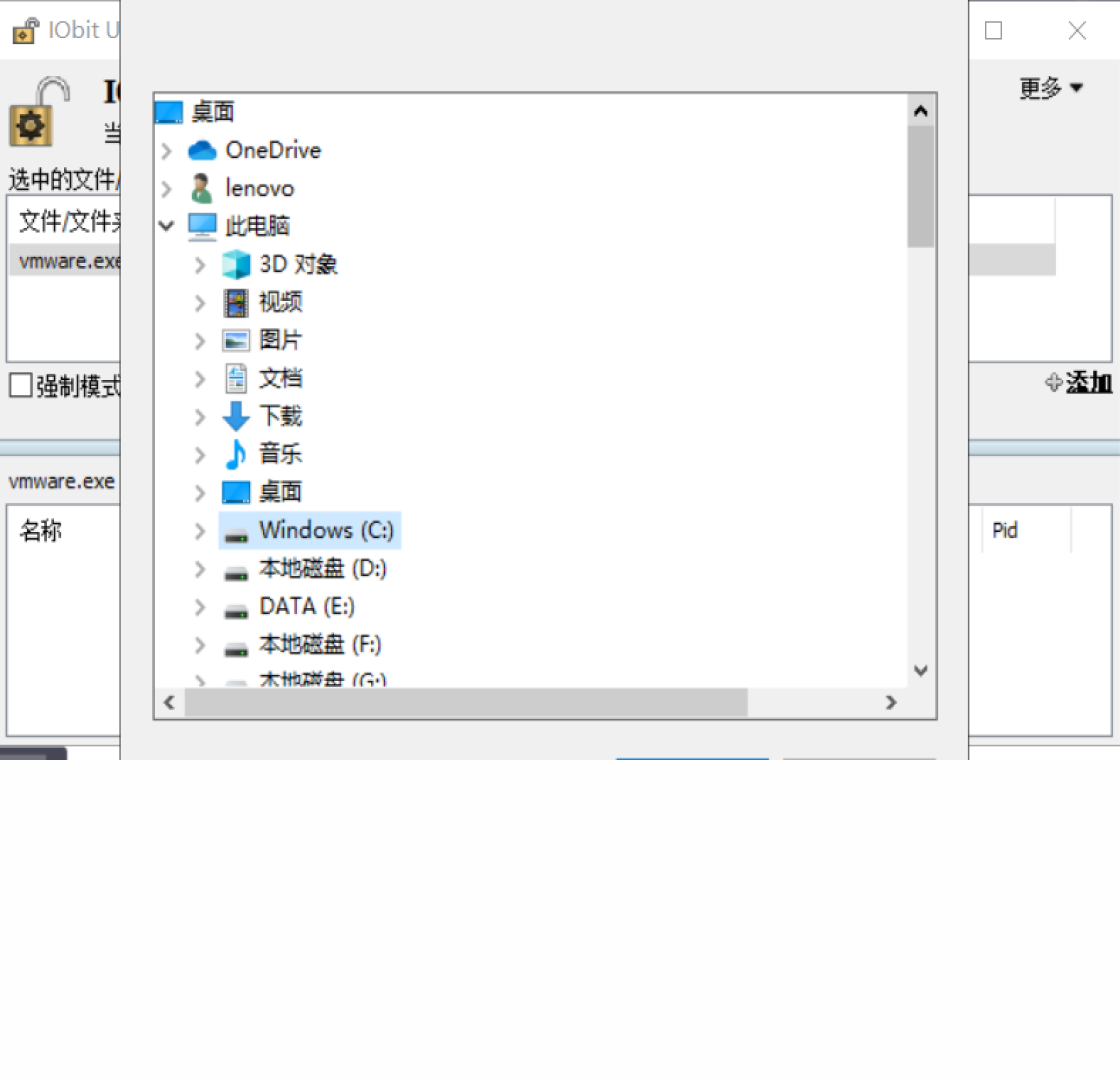Expand the 音乐 folder node

pyautogui.click(x=200, y=455)
